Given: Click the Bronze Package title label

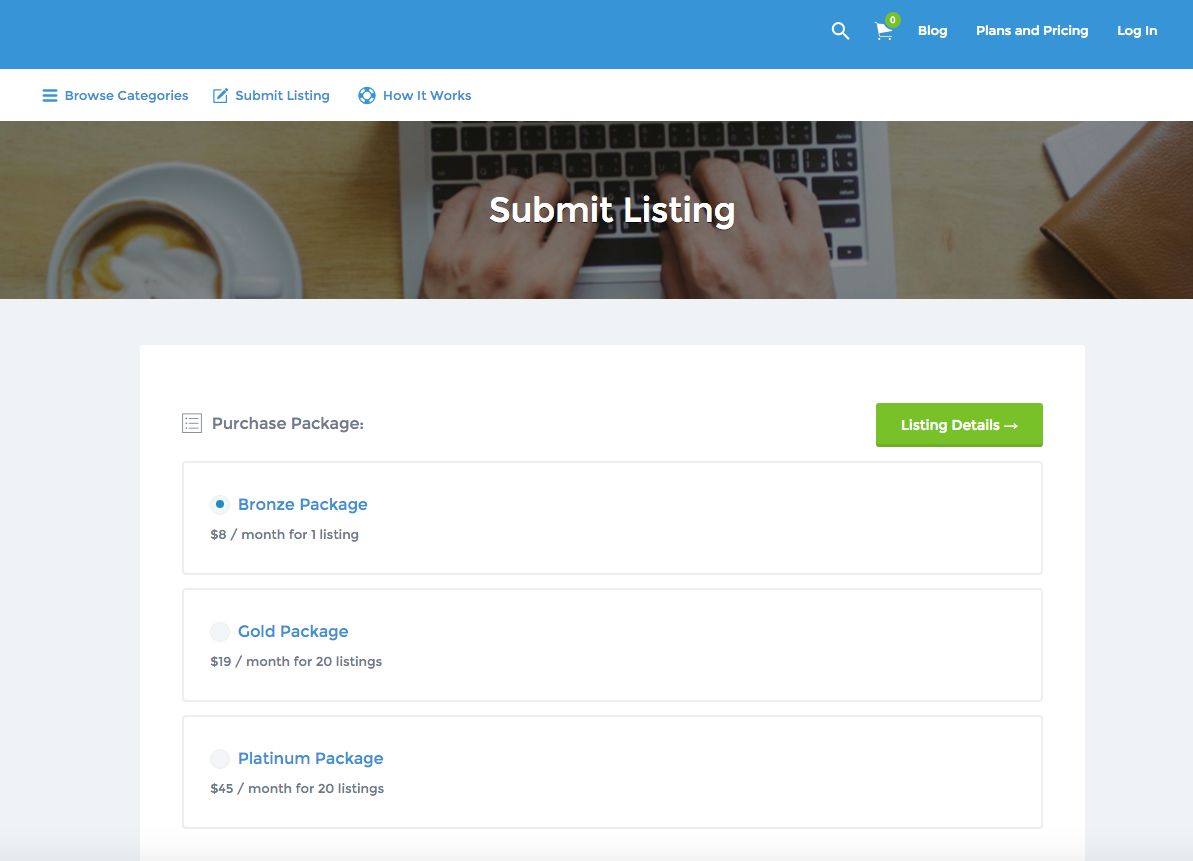Looking at the screenshot, I should click(303, 505).
